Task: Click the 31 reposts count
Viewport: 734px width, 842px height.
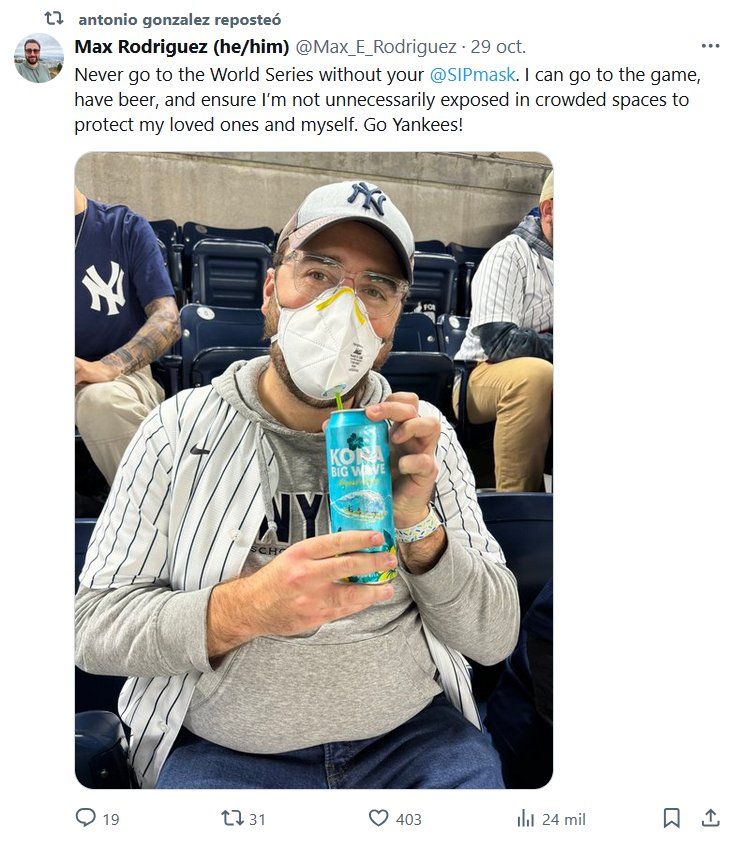Action: [257, 819]
